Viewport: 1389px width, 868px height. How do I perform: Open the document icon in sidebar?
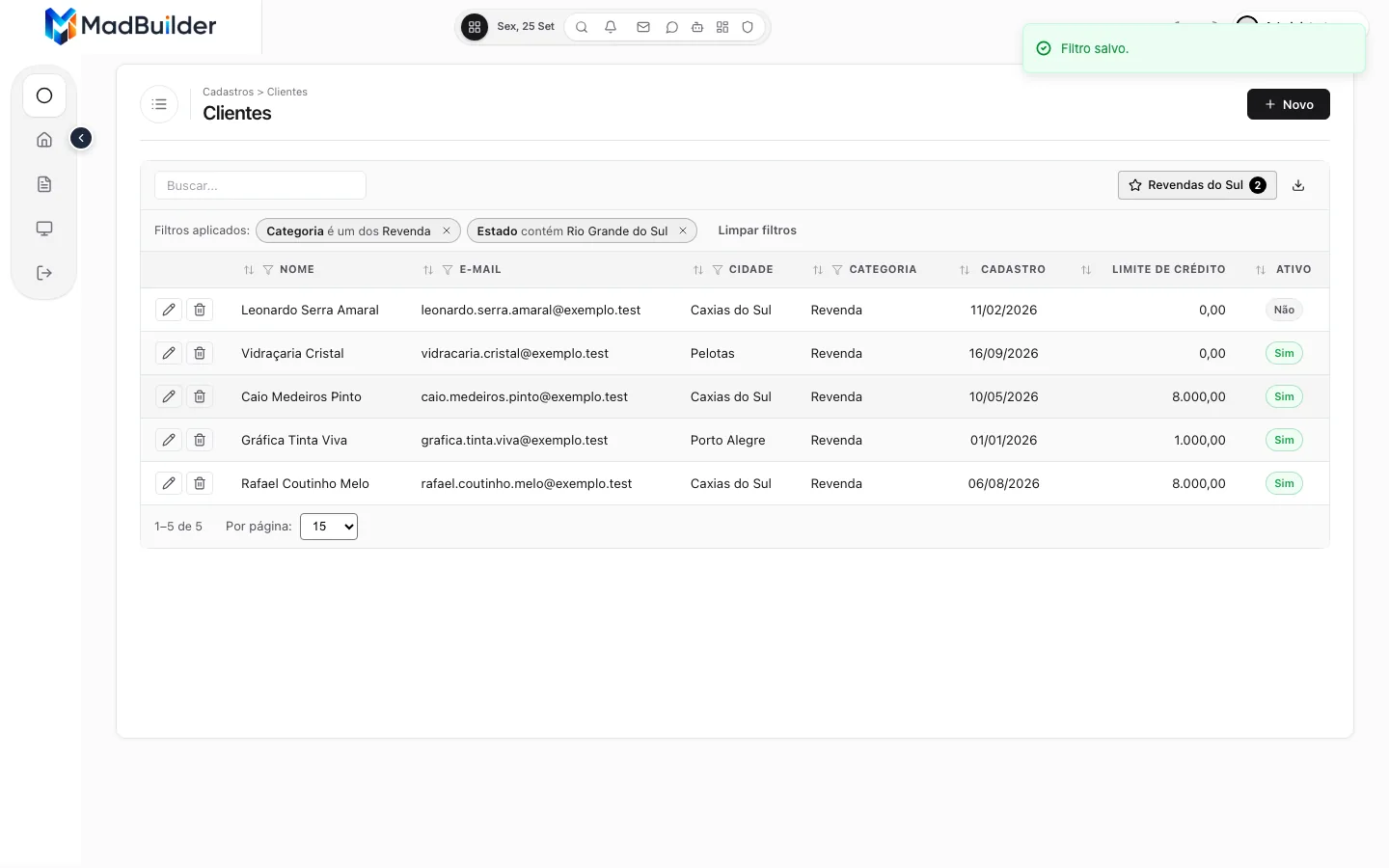pos(44,184)
